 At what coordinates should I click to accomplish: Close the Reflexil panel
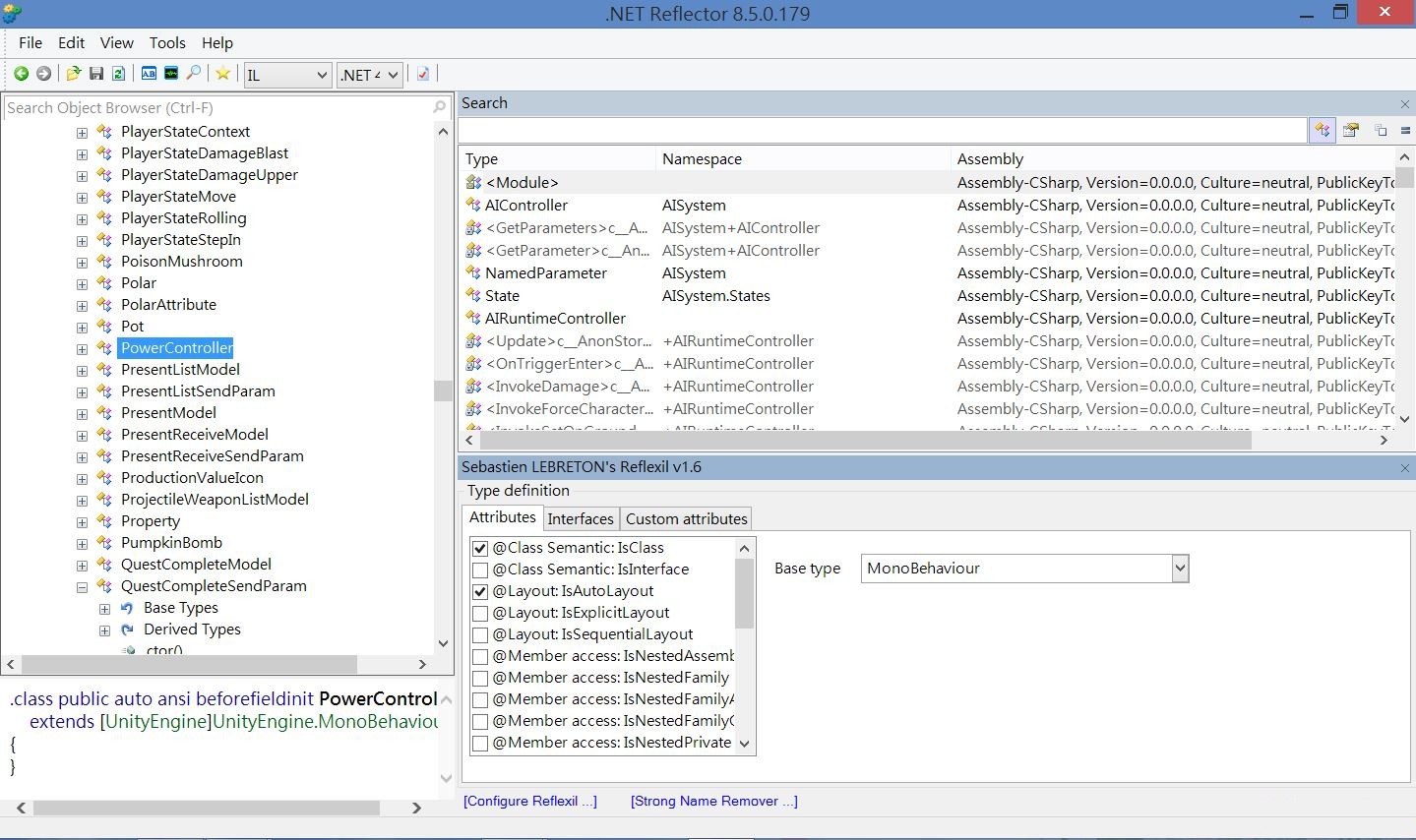(1405, 468)
